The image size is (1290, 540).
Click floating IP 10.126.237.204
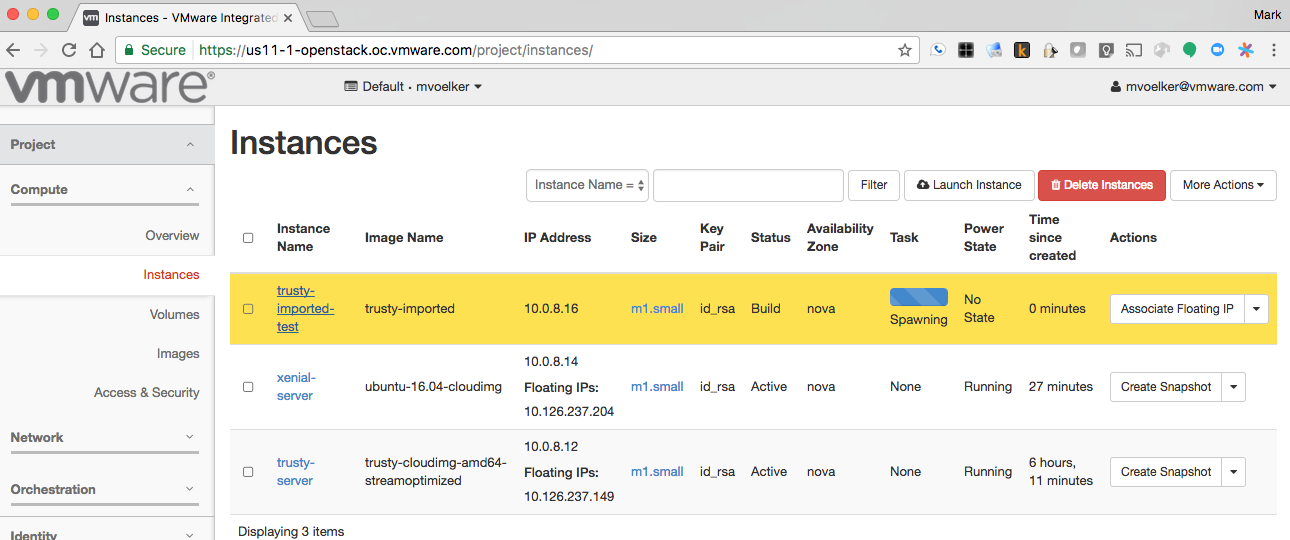point(569,412)
